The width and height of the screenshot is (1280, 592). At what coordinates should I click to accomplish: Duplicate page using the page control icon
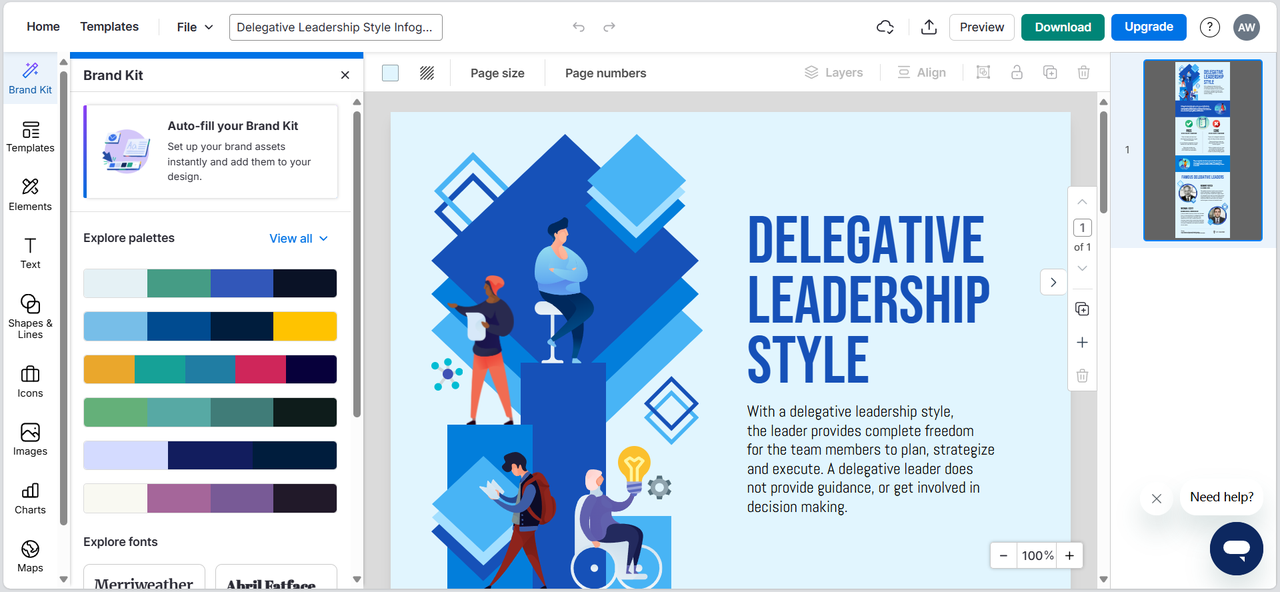[1082, 309]
